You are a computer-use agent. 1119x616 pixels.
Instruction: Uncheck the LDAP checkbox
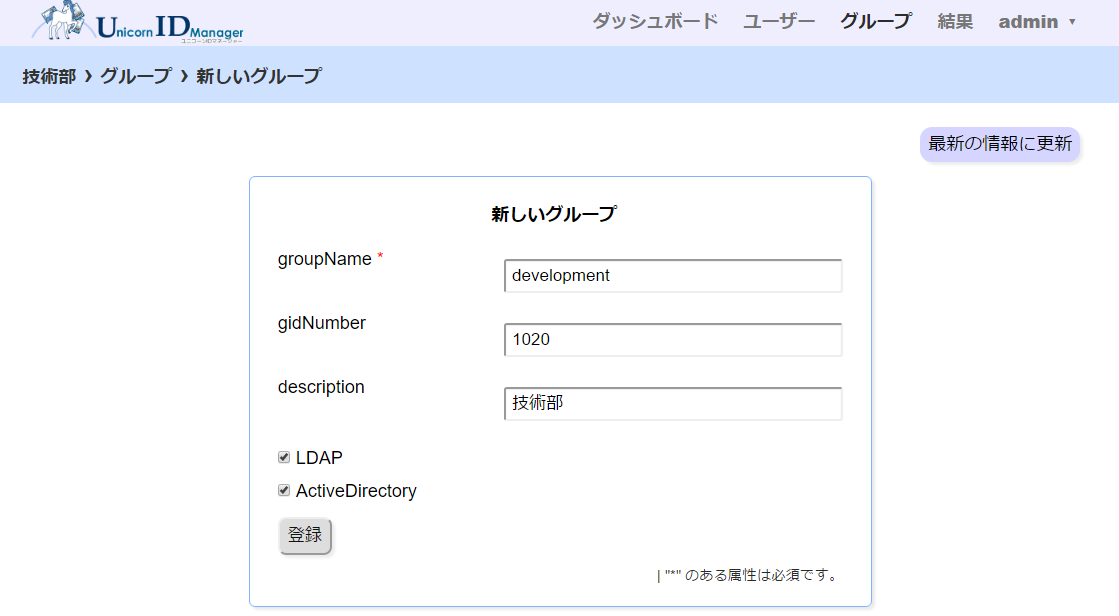284,457
